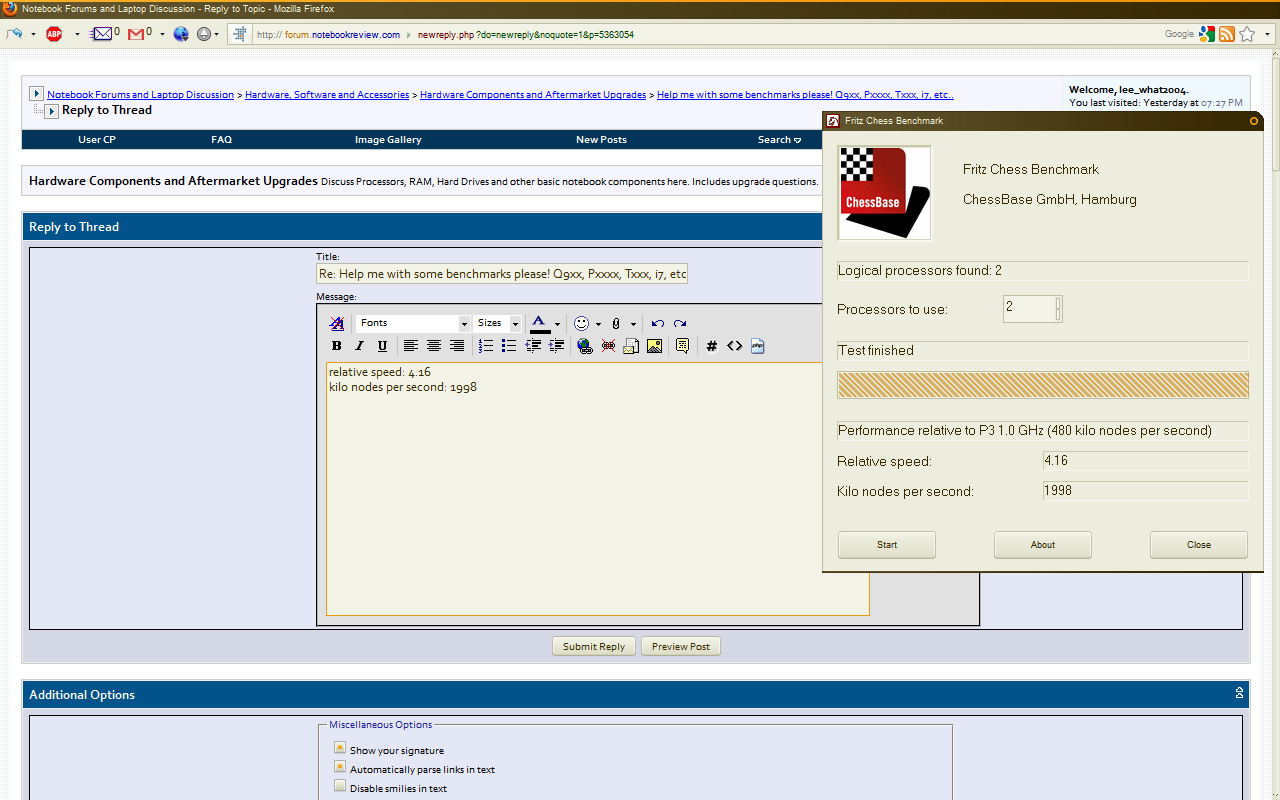Image resolution: width=1280 pixels, height=800 pixels.
Task: Open the attachments dropdown arrow
Action: [x=633, y=324]
